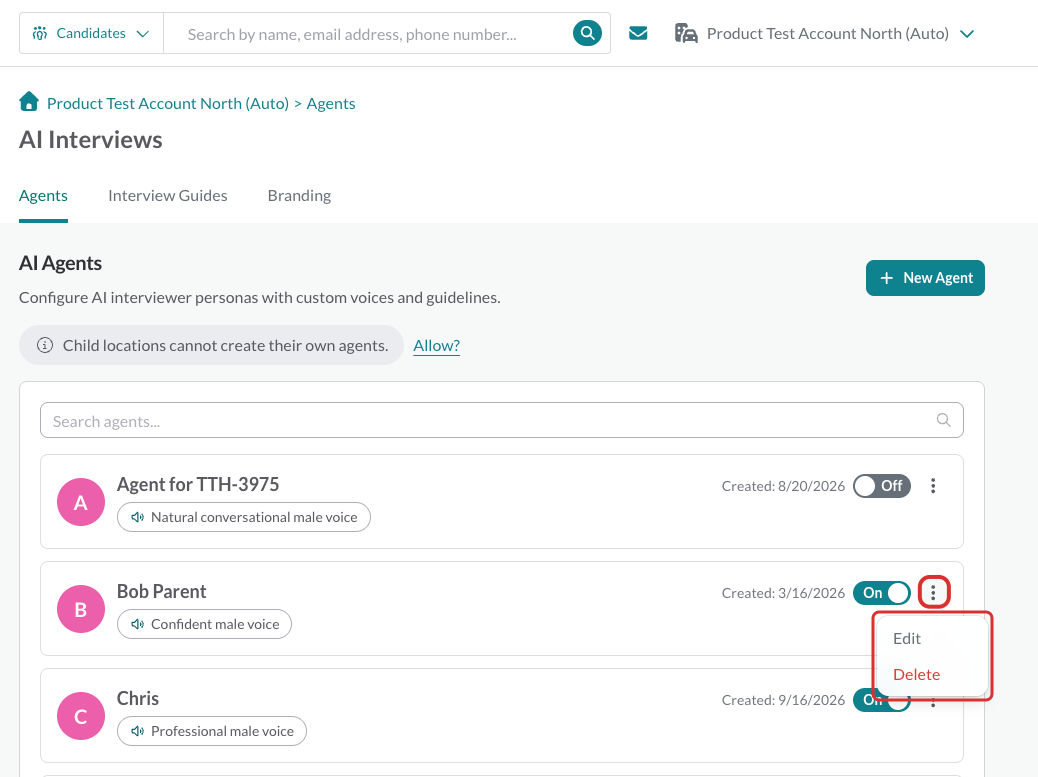Click the Created: 9/16/2026 date

coord(783,700)
